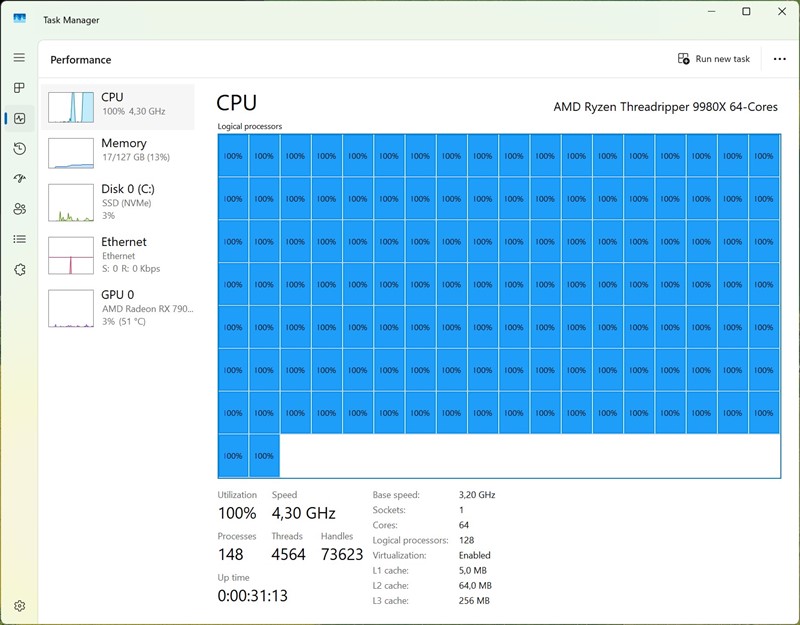Select the Processes page icon
The image size is (800, 625).
(x=18, y=88)
